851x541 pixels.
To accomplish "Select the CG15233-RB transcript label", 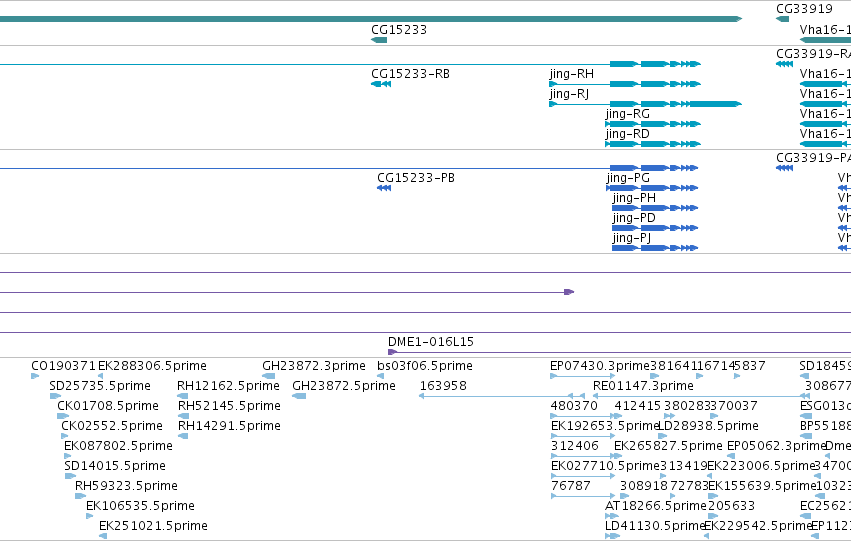I will click(410, 74).
